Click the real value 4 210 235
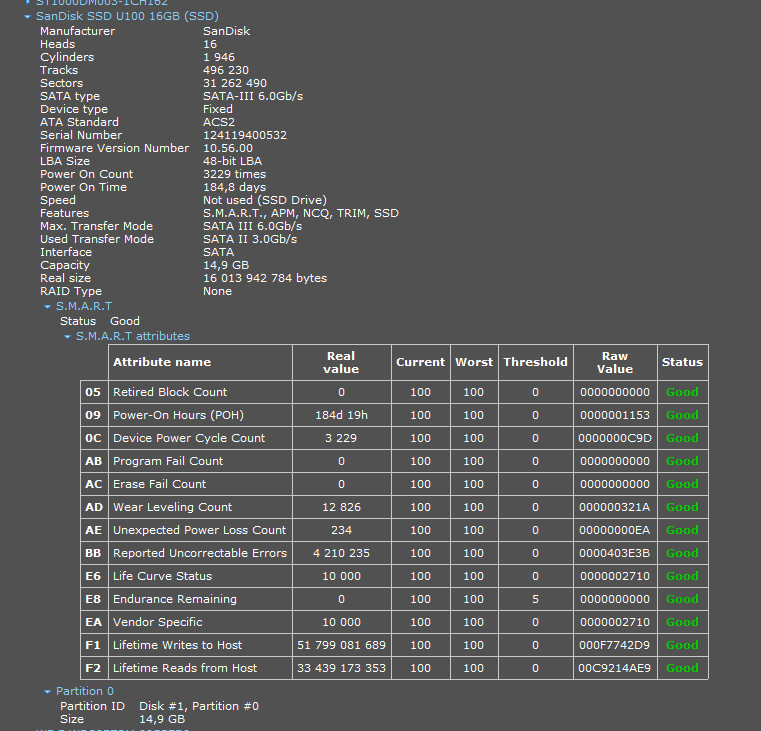The width and height of the screenshot is (761, 731). point(341,553)
